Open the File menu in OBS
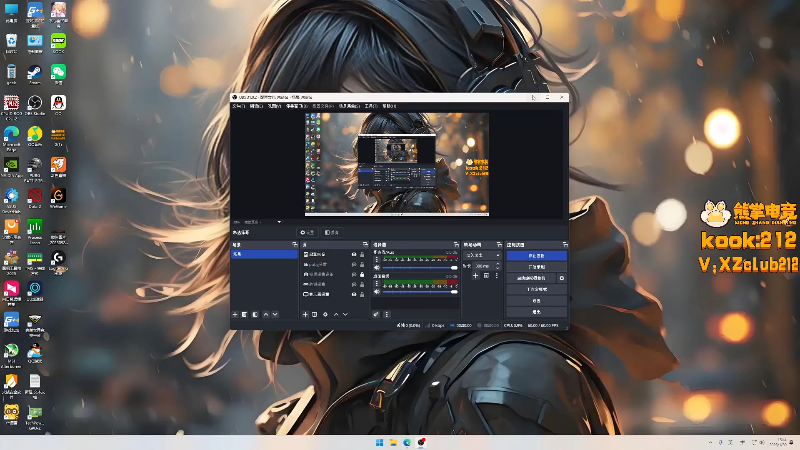This screenshot has height=450, width=800. [x=239, y=106]
